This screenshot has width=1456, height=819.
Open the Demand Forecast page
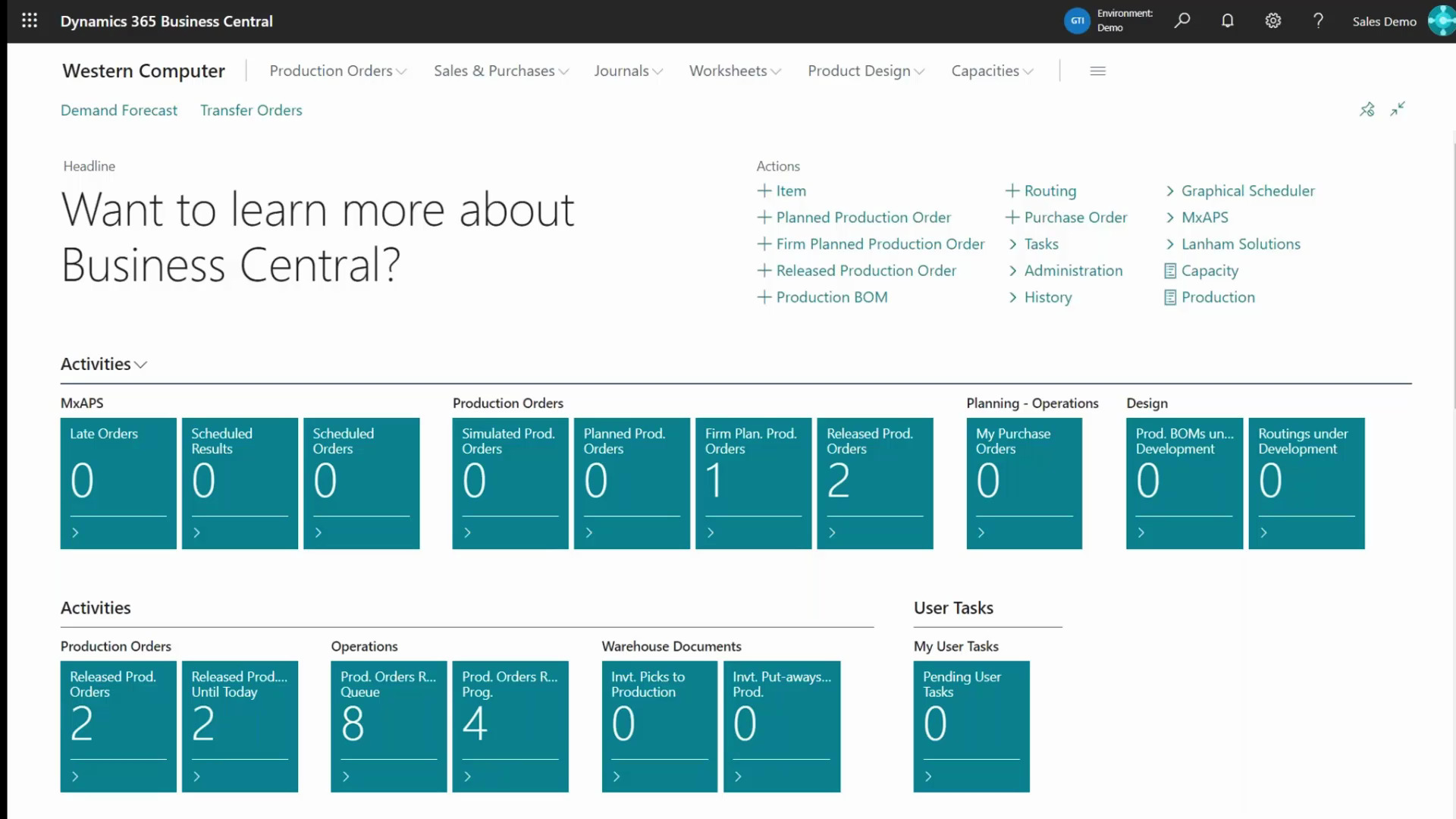tap(118, 110)
